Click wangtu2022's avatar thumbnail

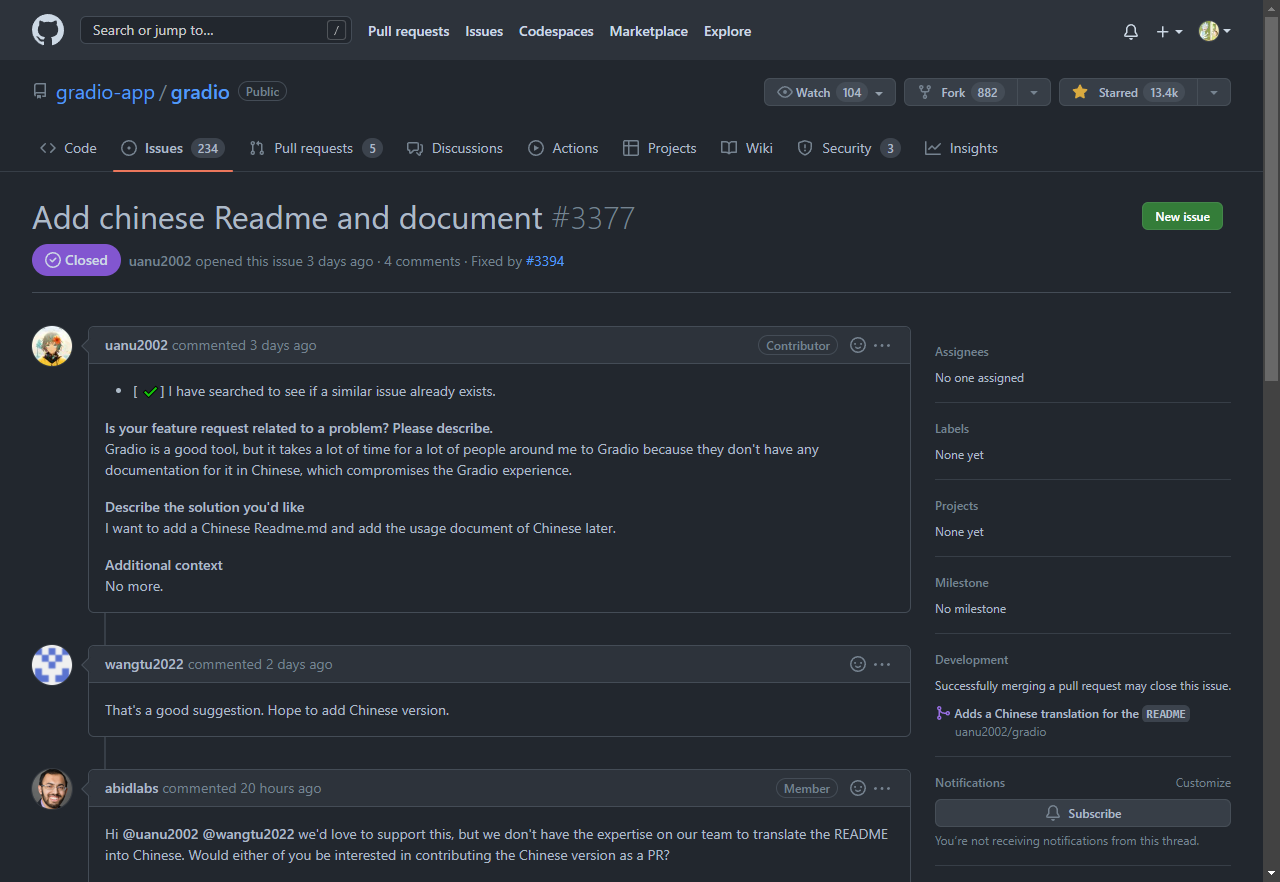point(52,665)
